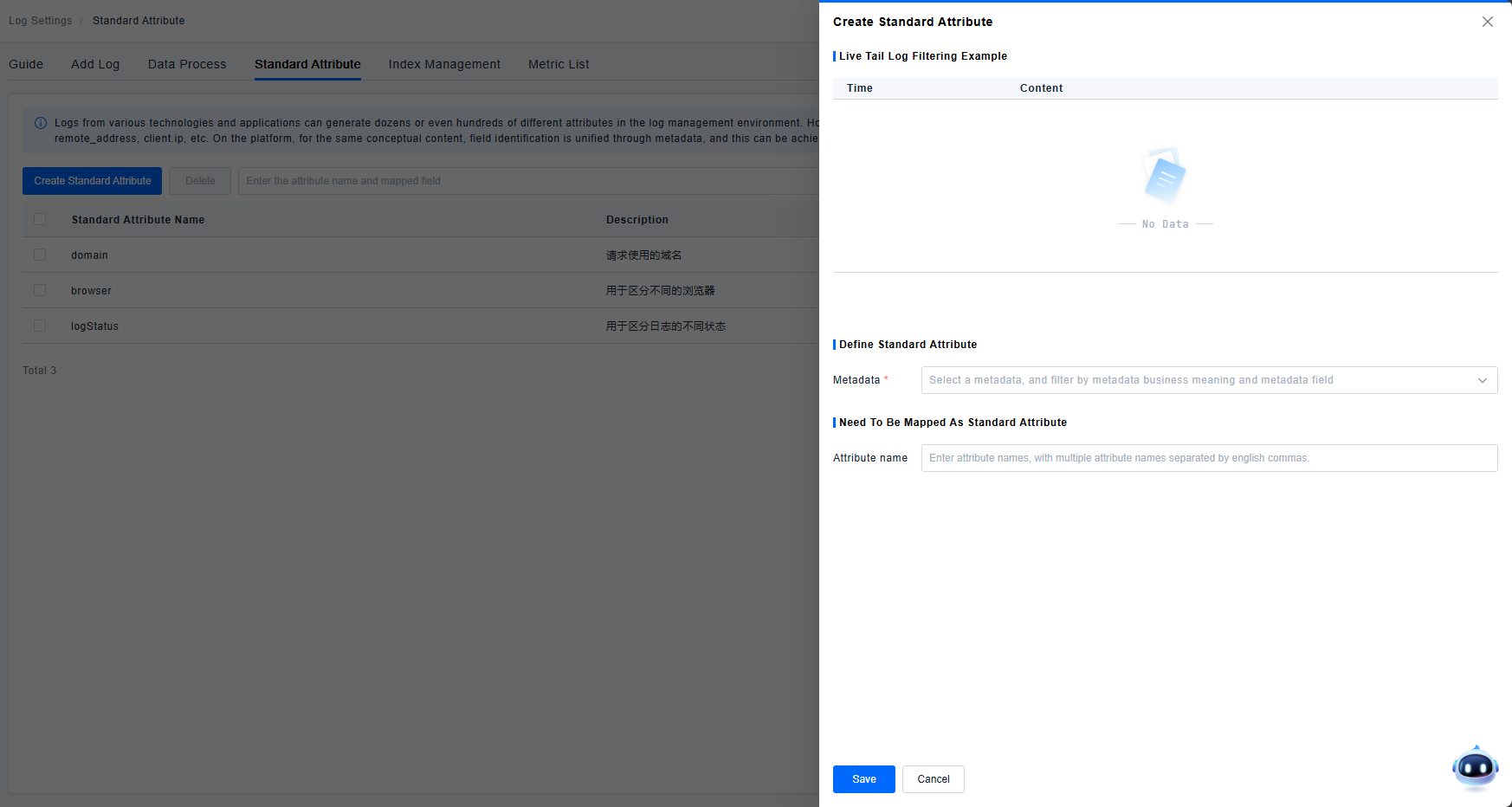
Task: Navigate to Log Settings breadcrumb
Action: (41, 21)
